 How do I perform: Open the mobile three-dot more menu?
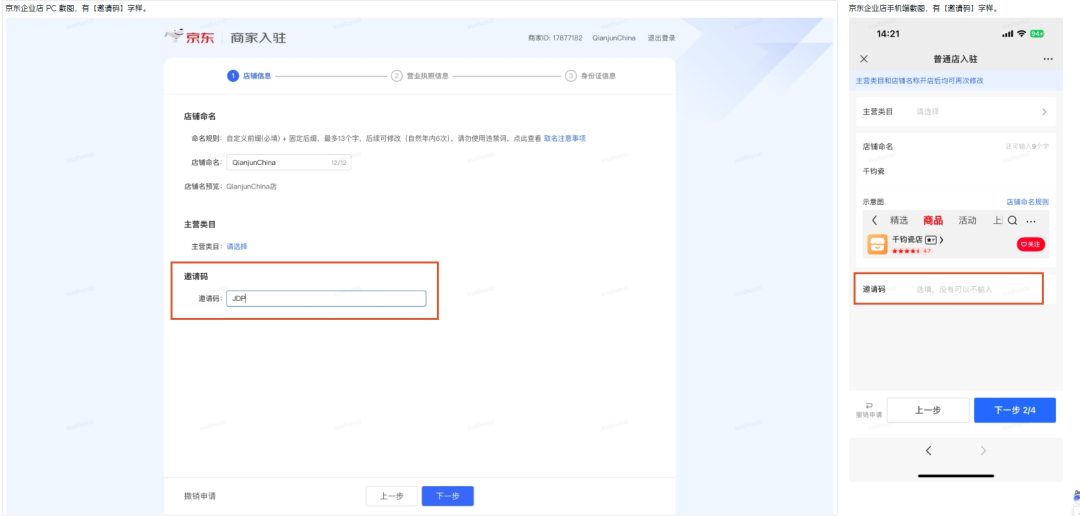(1048, 59)
